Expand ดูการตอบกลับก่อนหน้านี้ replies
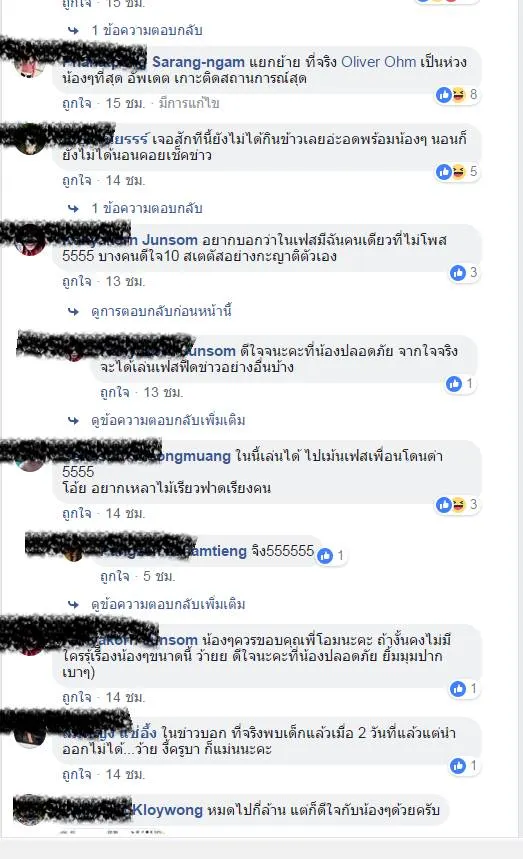The width and height of the screenshot is (523, 859). point(161,311)
